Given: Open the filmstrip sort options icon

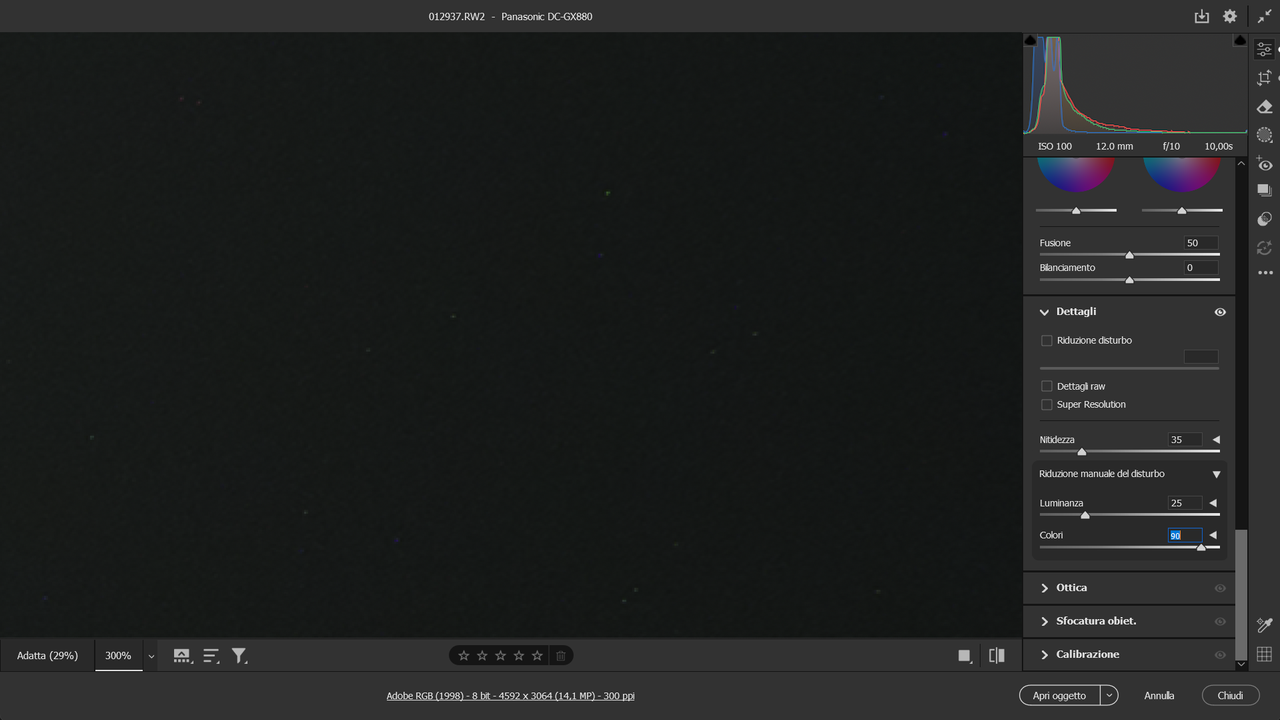Looking at the screenshot, I should point(211,656).
